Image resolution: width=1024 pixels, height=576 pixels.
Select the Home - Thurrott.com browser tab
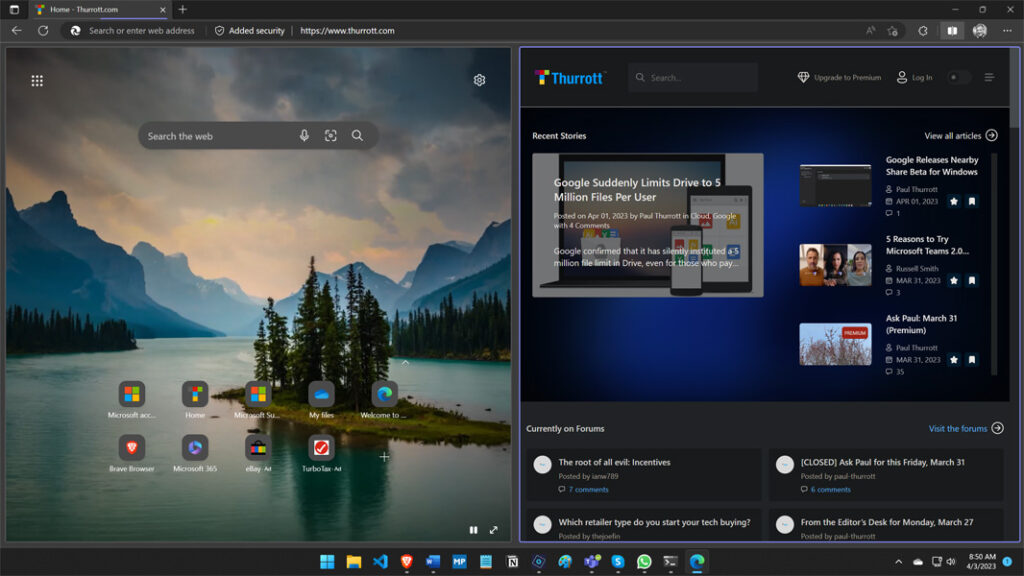pos(85,9)
